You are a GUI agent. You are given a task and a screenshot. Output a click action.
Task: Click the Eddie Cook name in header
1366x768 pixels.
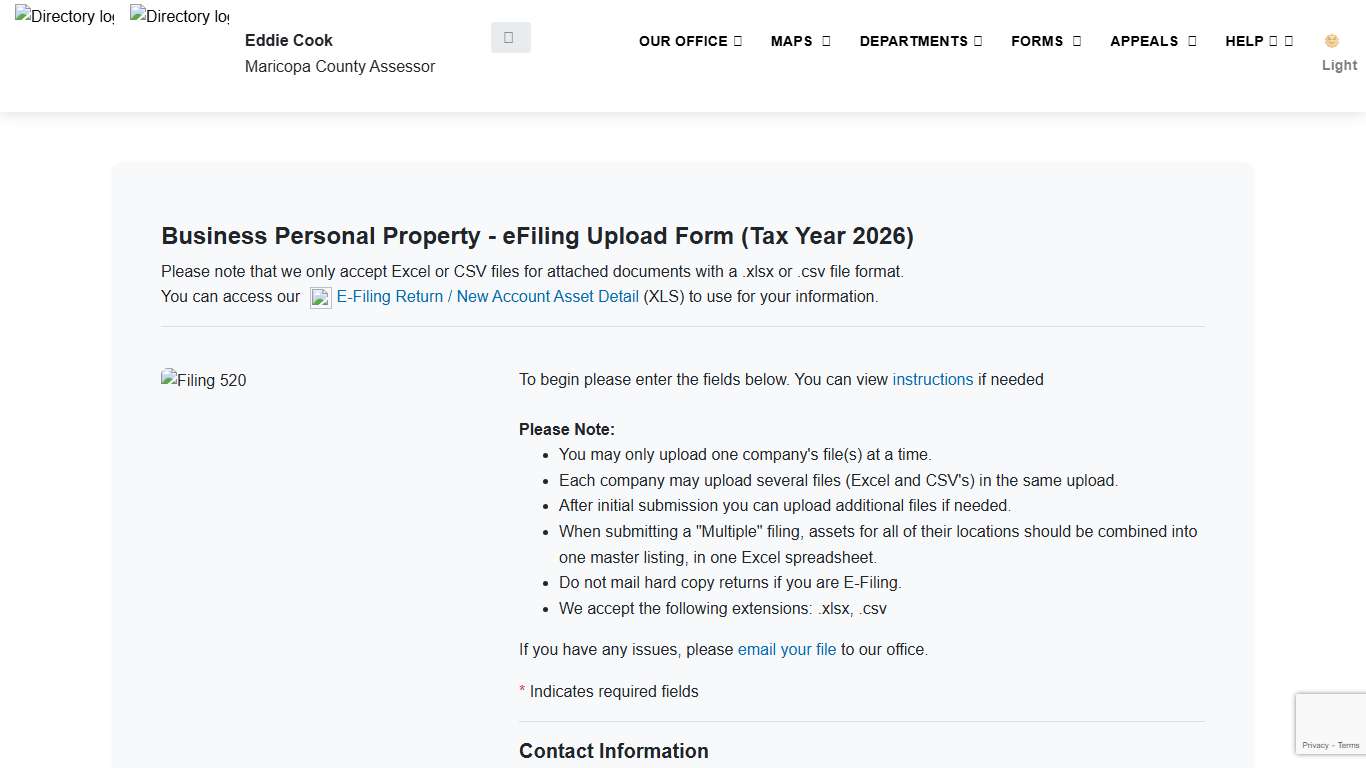[x=288, y=40]
